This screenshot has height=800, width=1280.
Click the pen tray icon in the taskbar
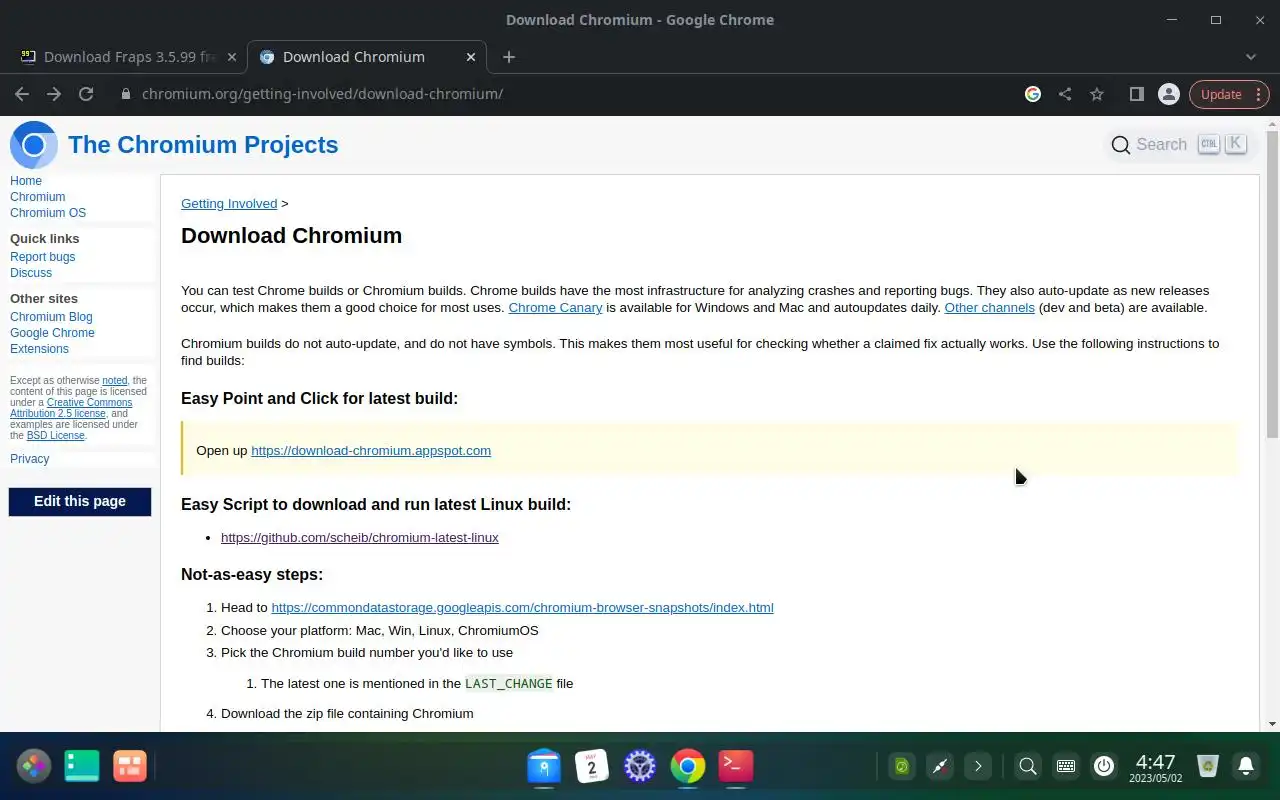point(940,766)
